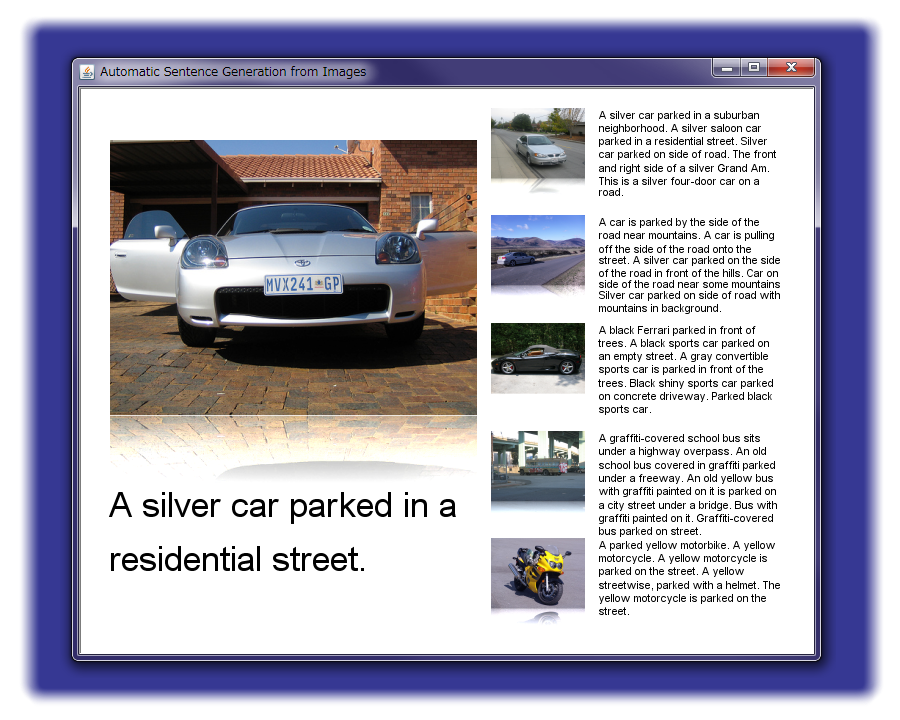Click caption starting "A parked yellow motorbike"
900x720 pixels.
pyautogui.click(x=689, y=578)
